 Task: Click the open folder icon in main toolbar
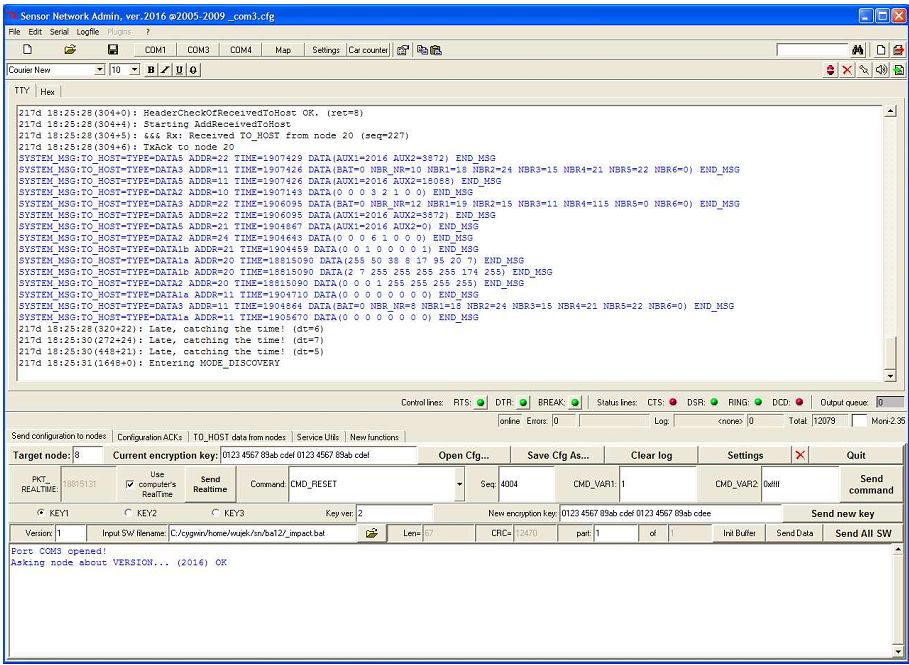[70, 50]
